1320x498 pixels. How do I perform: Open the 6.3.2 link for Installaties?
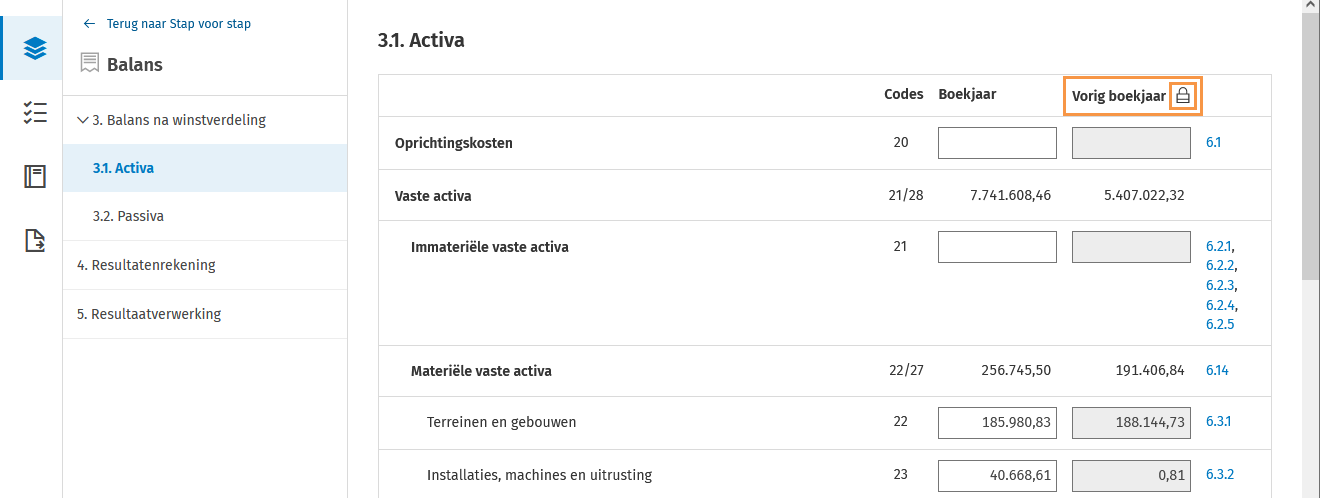pos(1219,475)
